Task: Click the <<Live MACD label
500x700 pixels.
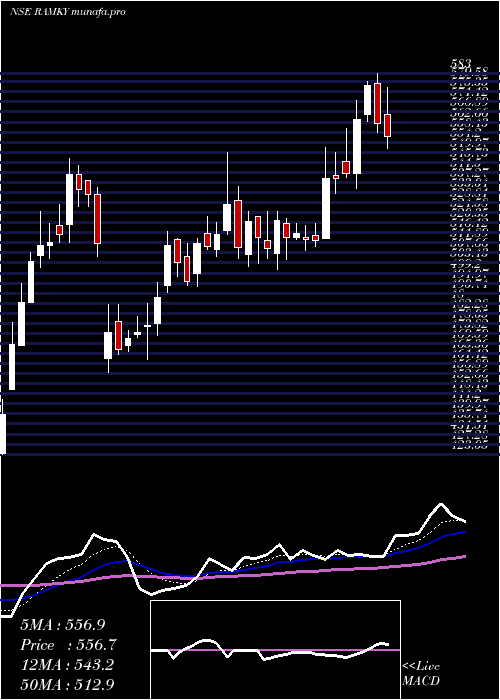Action: 421,673
